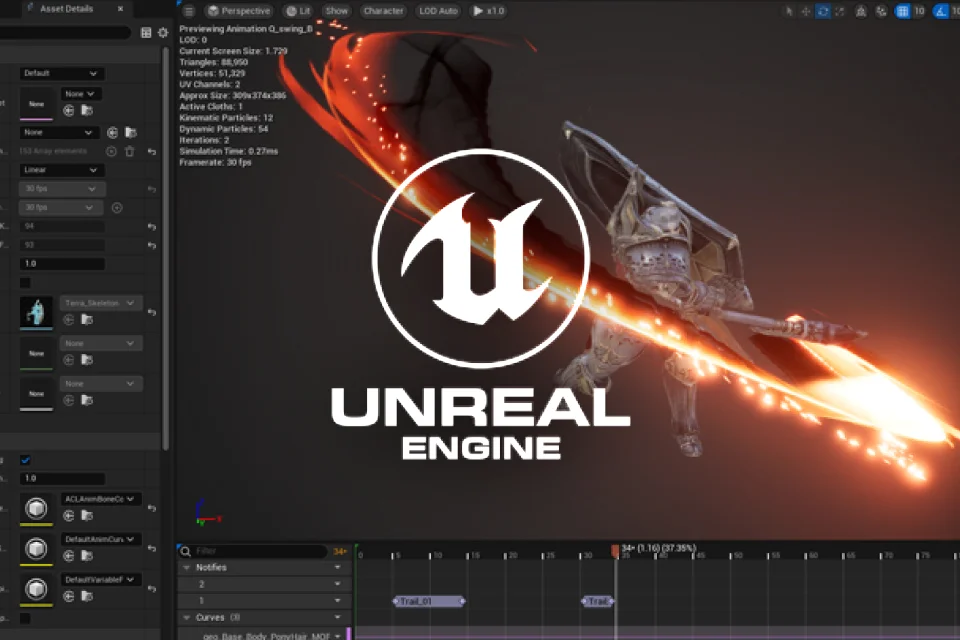
Task: Click the timeline filter search icon
Action: [x=186, y=551]
